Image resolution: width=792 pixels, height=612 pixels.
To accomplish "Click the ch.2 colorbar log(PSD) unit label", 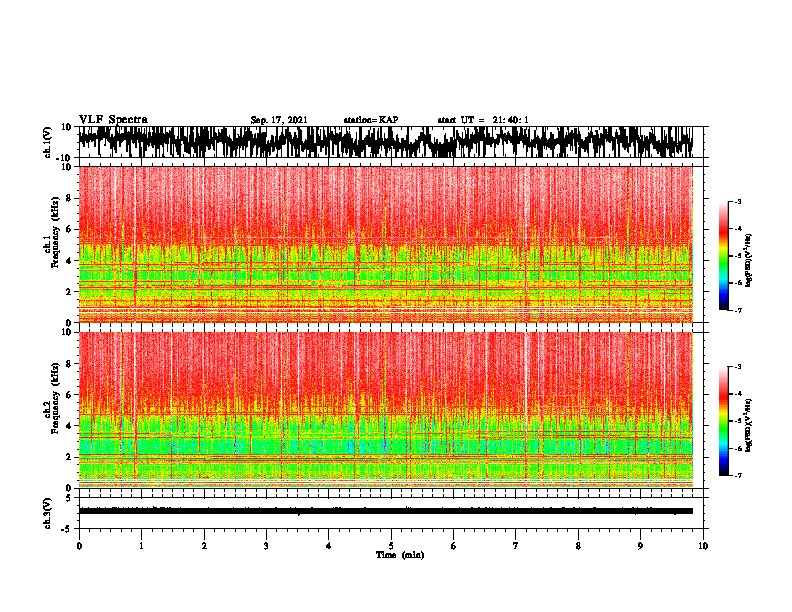I will [749, 425].
